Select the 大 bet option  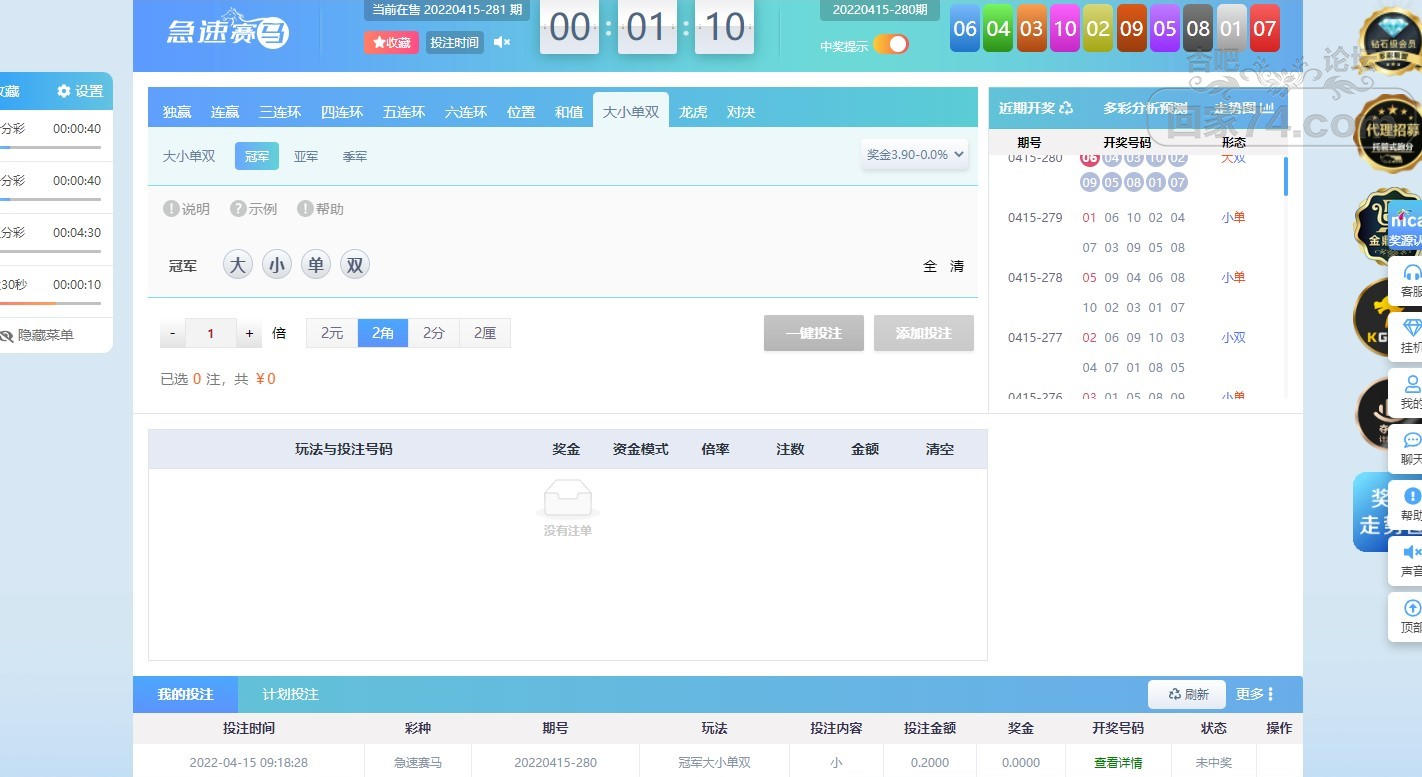pyautogui.click(x=237, y=265)
